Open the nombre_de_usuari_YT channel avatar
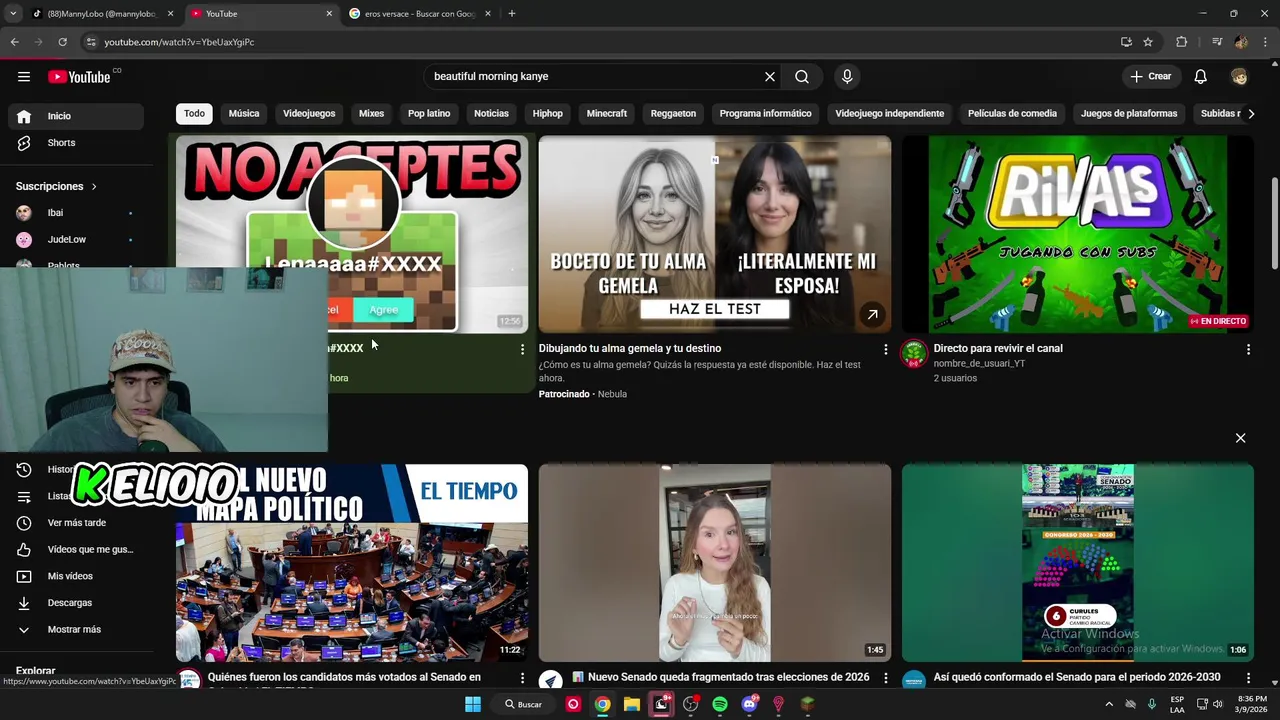Screen dimensions: 1280x720 (914, 354)
